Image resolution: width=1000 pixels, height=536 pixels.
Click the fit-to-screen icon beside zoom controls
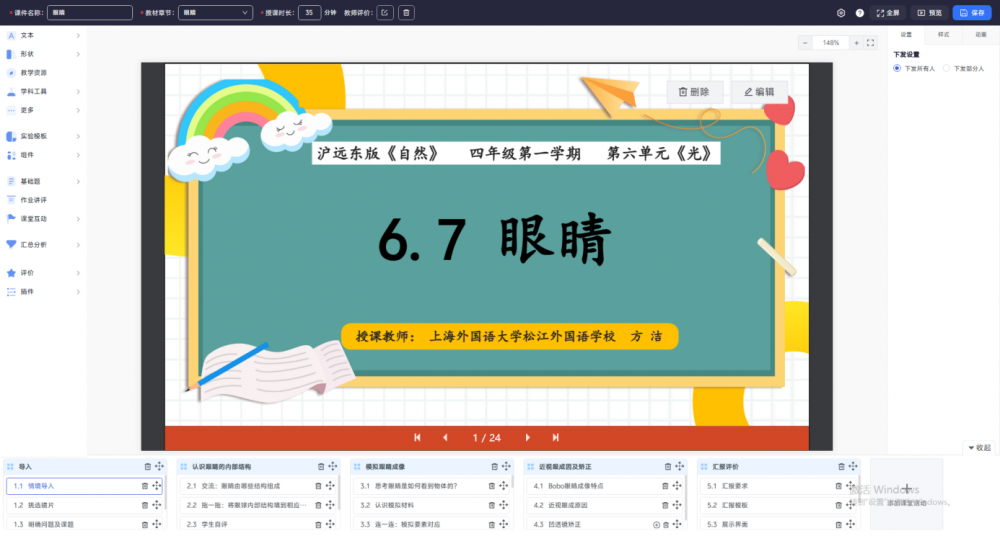[x=870, y=43]
